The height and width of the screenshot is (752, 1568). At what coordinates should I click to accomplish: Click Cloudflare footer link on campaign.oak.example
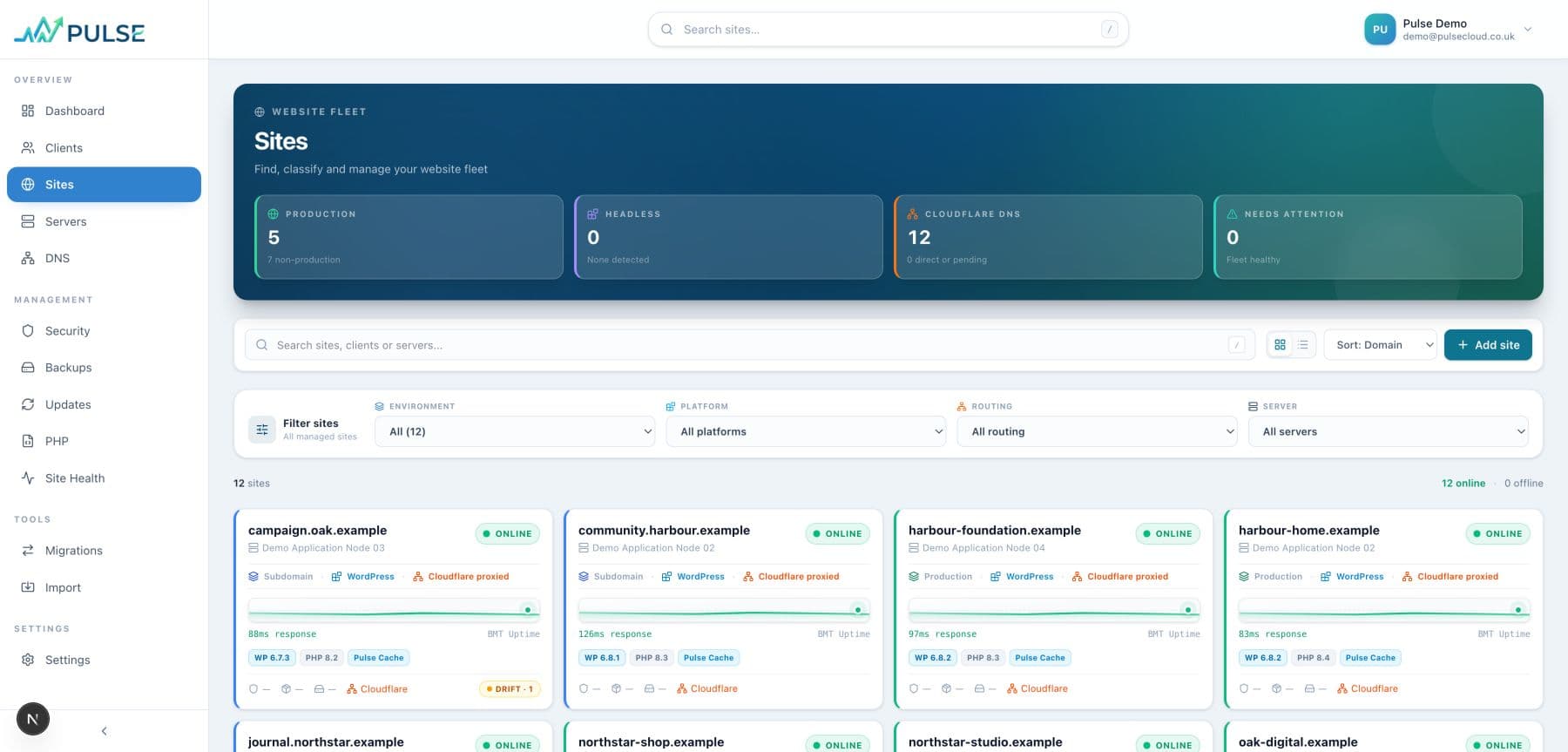[x=377, y=689]
